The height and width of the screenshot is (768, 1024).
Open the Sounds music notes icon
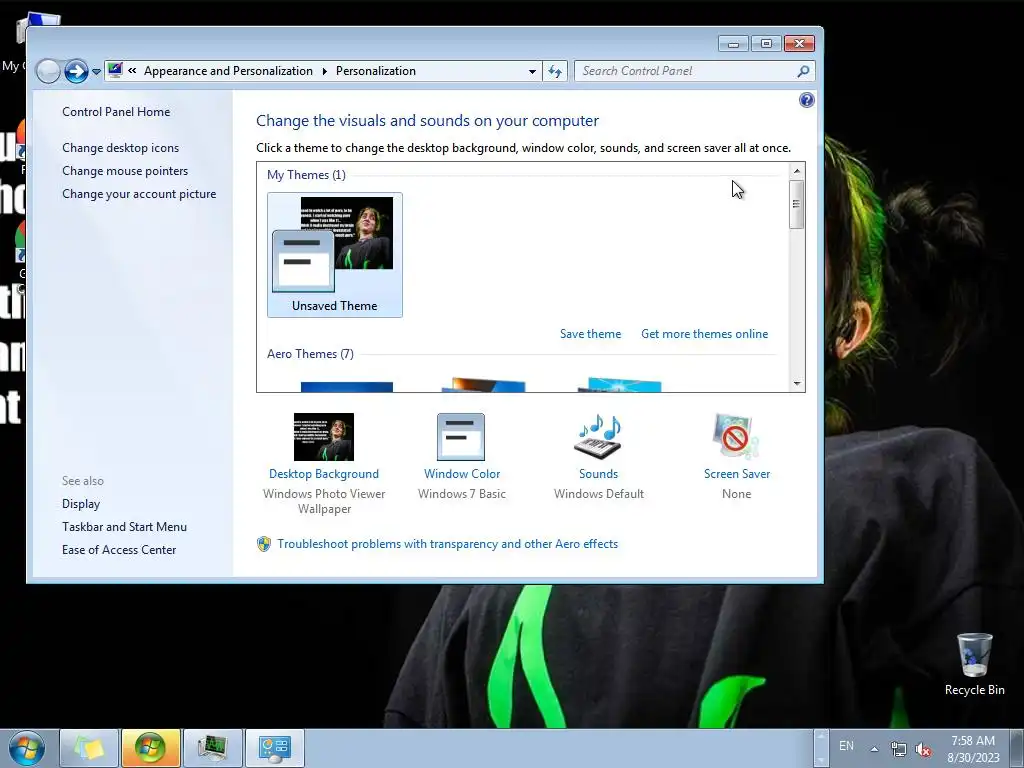point(598,437)
